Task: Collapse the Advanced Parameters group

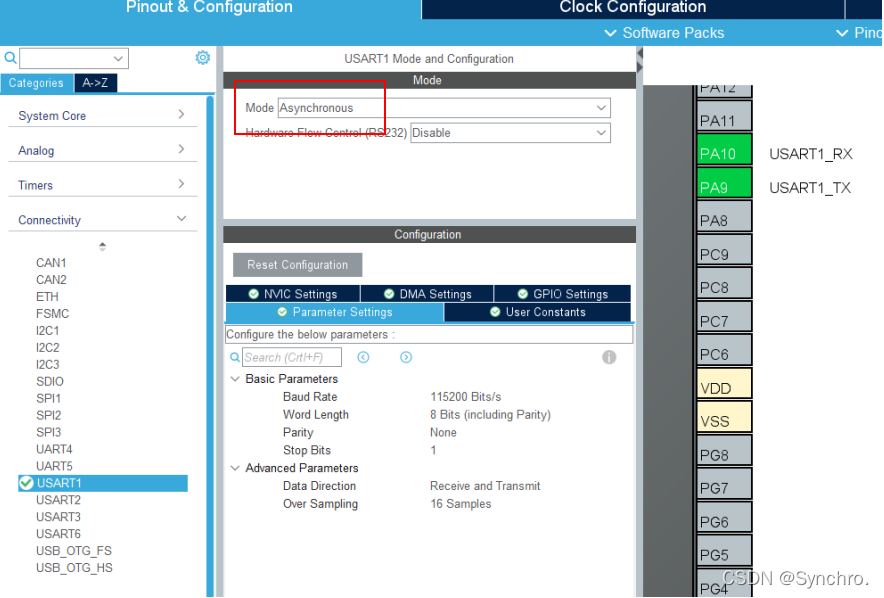Action: [235, 468]
